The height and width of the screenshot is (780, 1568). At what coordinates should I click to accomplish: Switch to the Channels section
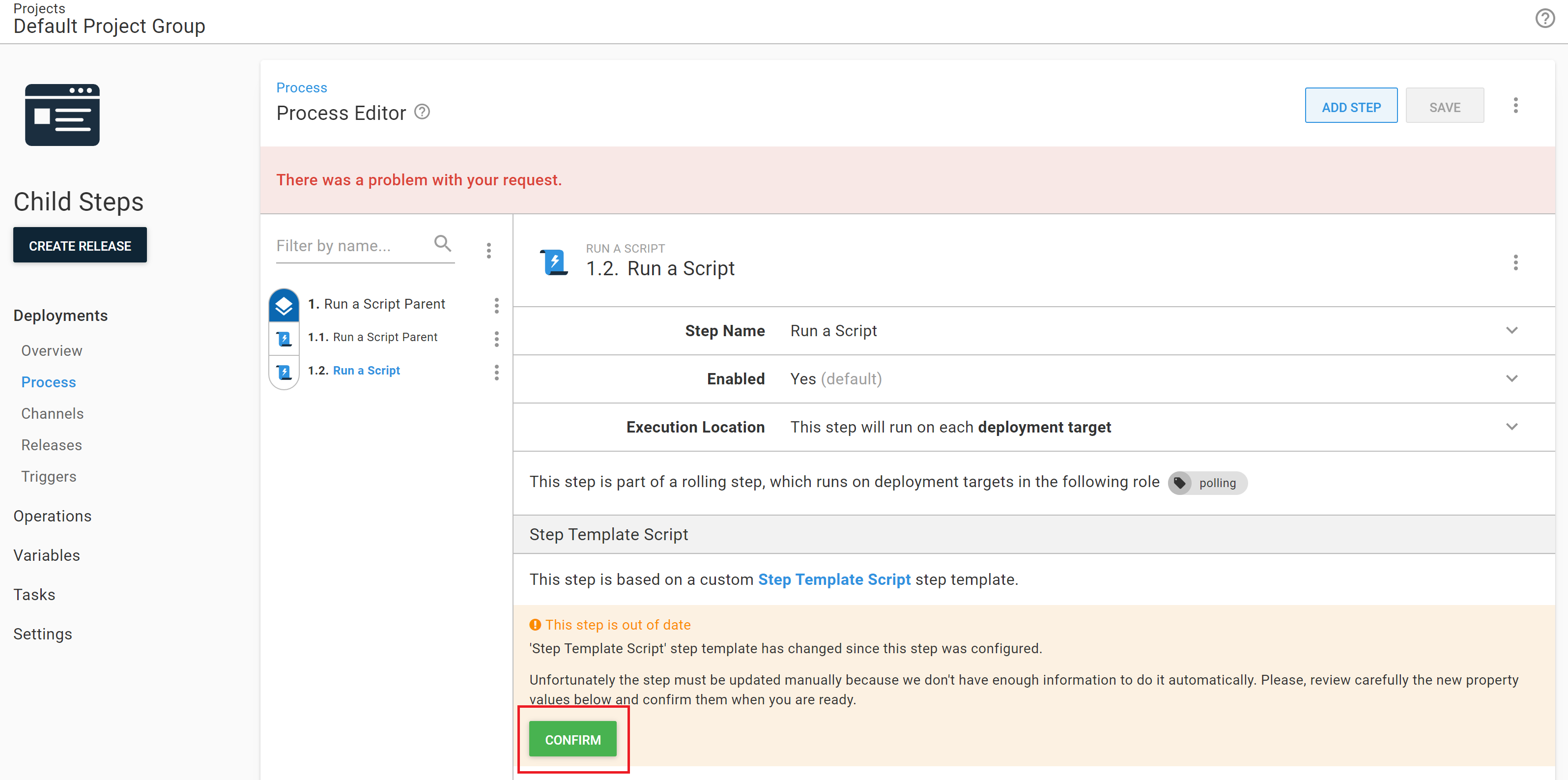pyautogui.click(x=52, y=413)
